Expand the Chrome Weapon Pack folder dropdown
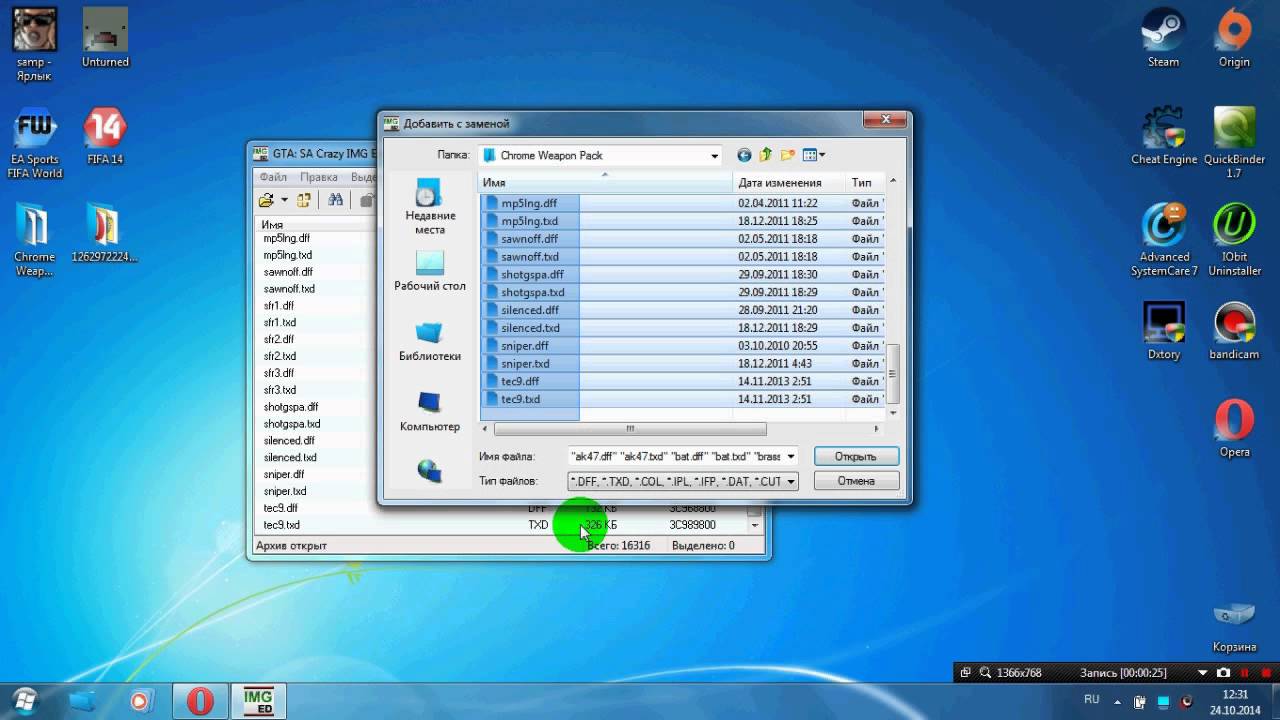Image resolution: width=1280 pixels, height=720 pixels. click(714, 156)
